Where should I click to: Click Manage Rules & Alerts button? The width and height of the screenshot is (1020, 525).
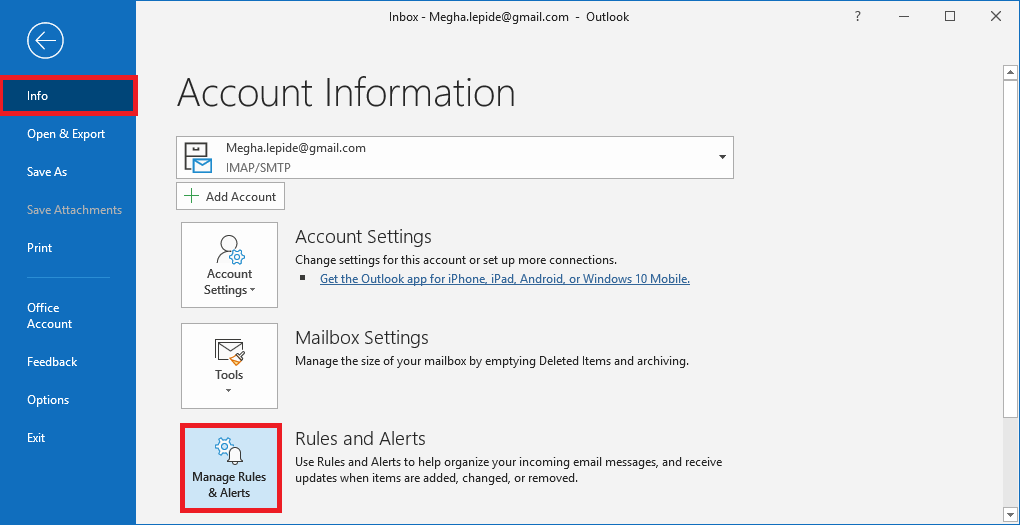tap(230, 468)
